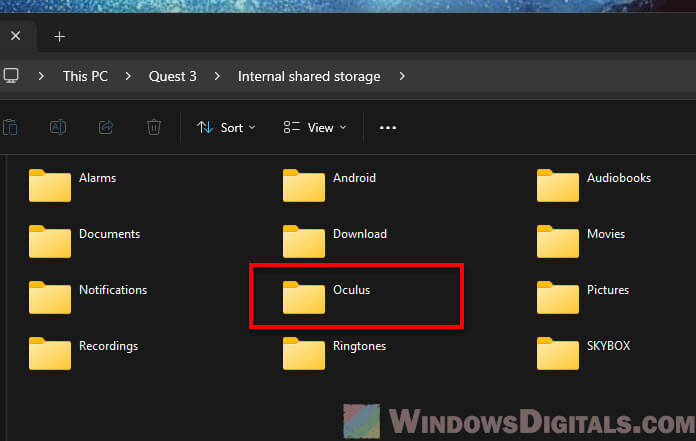Open the View dropdown
Screen dimensions: 696x441
coord(315,128)
